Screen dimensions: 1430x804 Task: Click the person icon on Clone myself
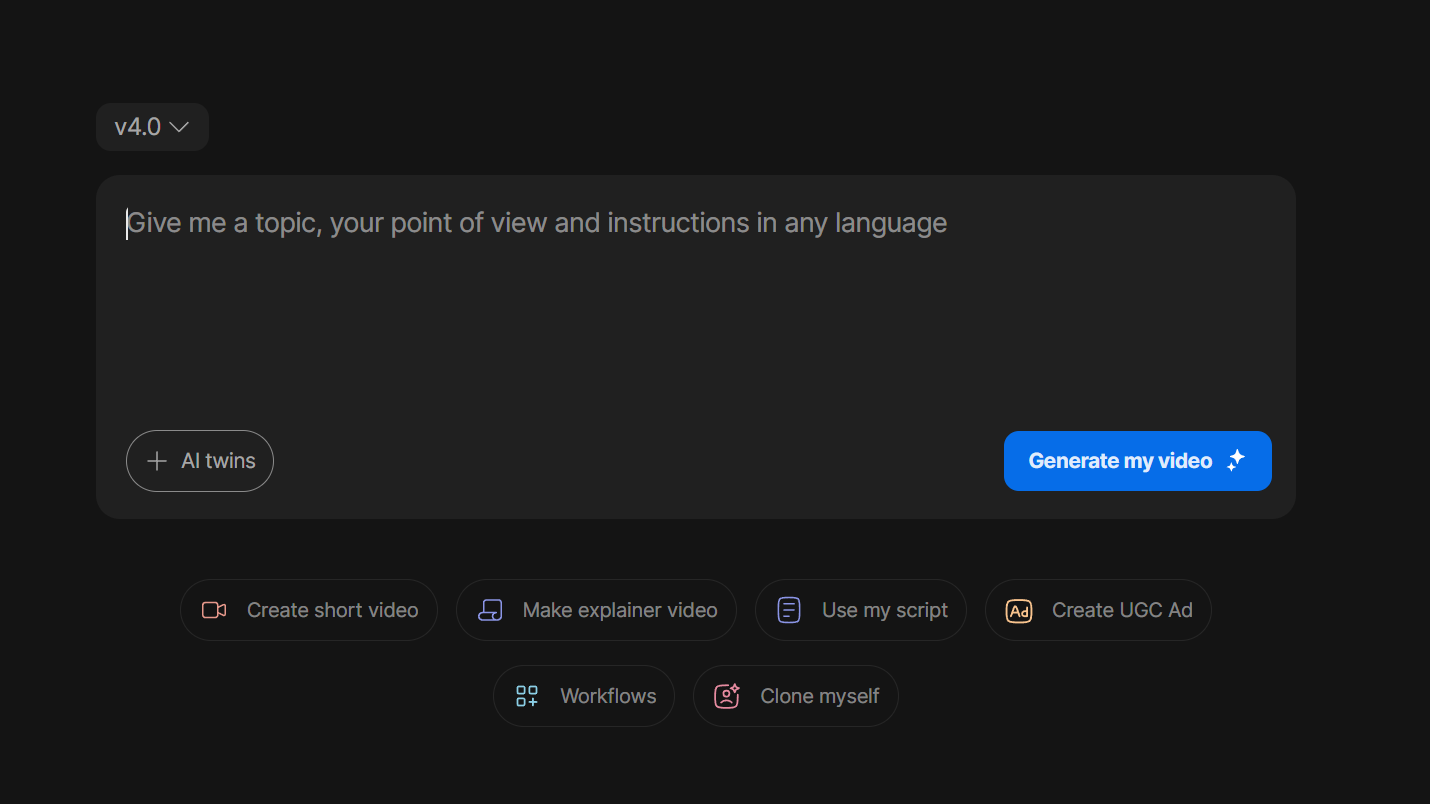727,696
